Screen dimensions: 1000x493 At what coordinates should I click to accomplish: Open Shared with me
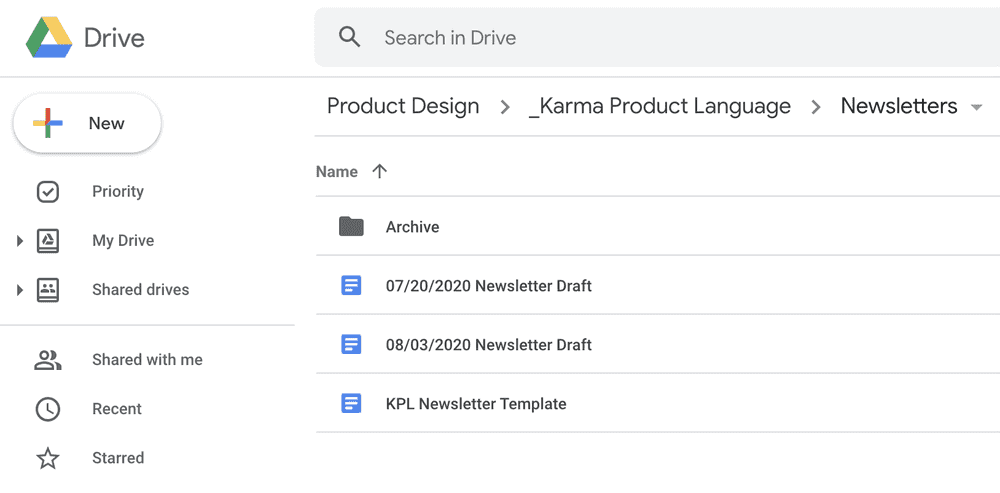point(147,360)
